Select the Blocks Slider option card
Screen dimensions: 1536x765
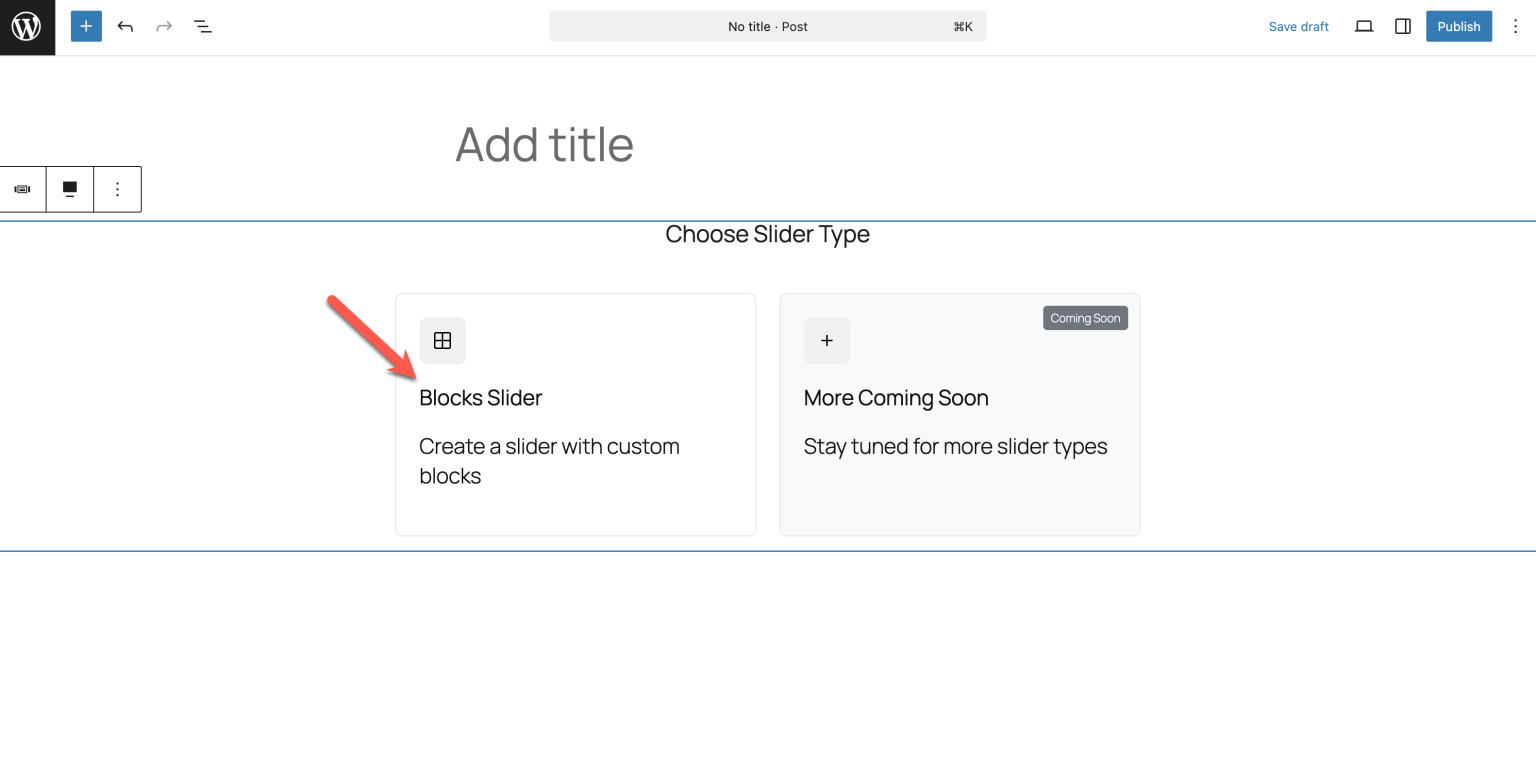[575, 414]
